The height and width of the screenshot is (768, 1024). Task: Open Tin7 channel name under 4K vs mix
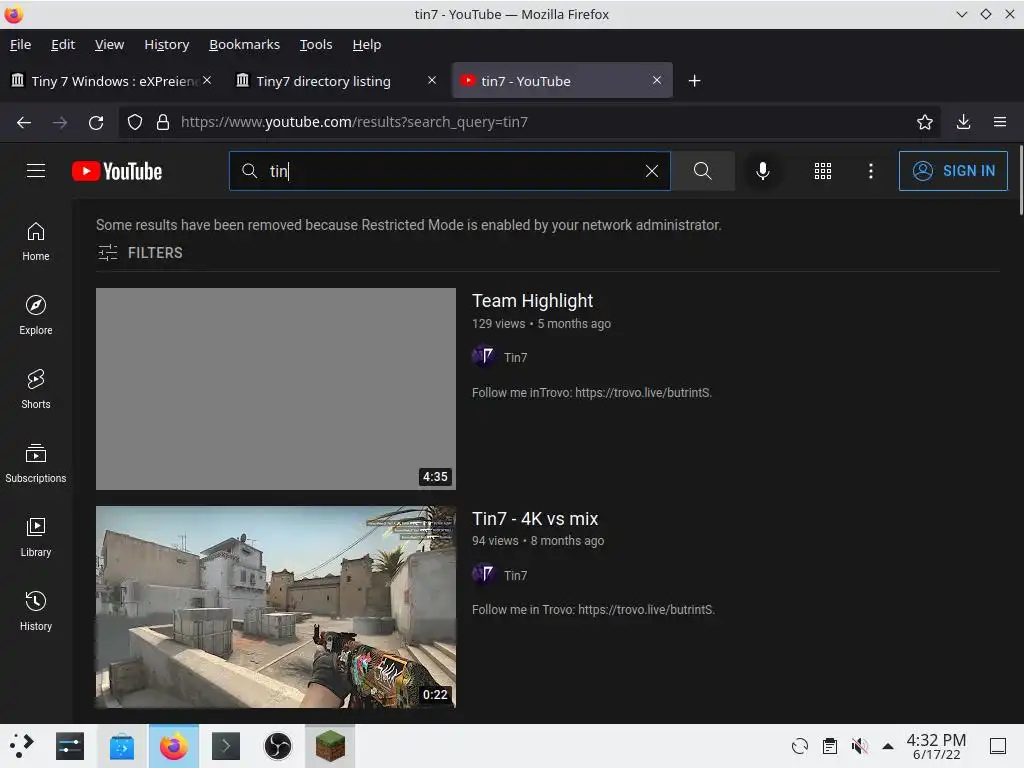(515, 575)
